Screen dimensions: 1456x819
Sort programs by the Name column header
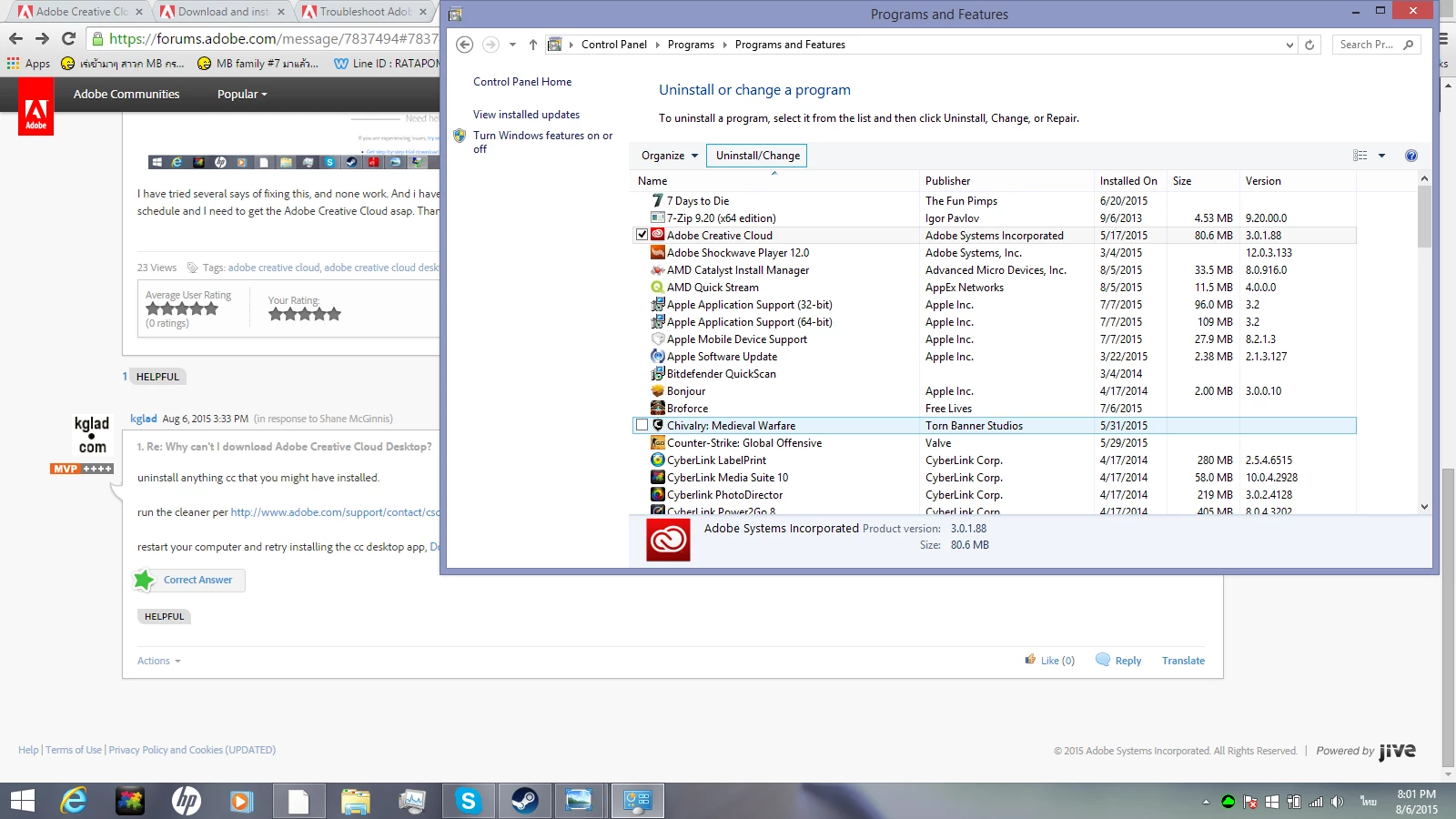click(x=775, y=181)
